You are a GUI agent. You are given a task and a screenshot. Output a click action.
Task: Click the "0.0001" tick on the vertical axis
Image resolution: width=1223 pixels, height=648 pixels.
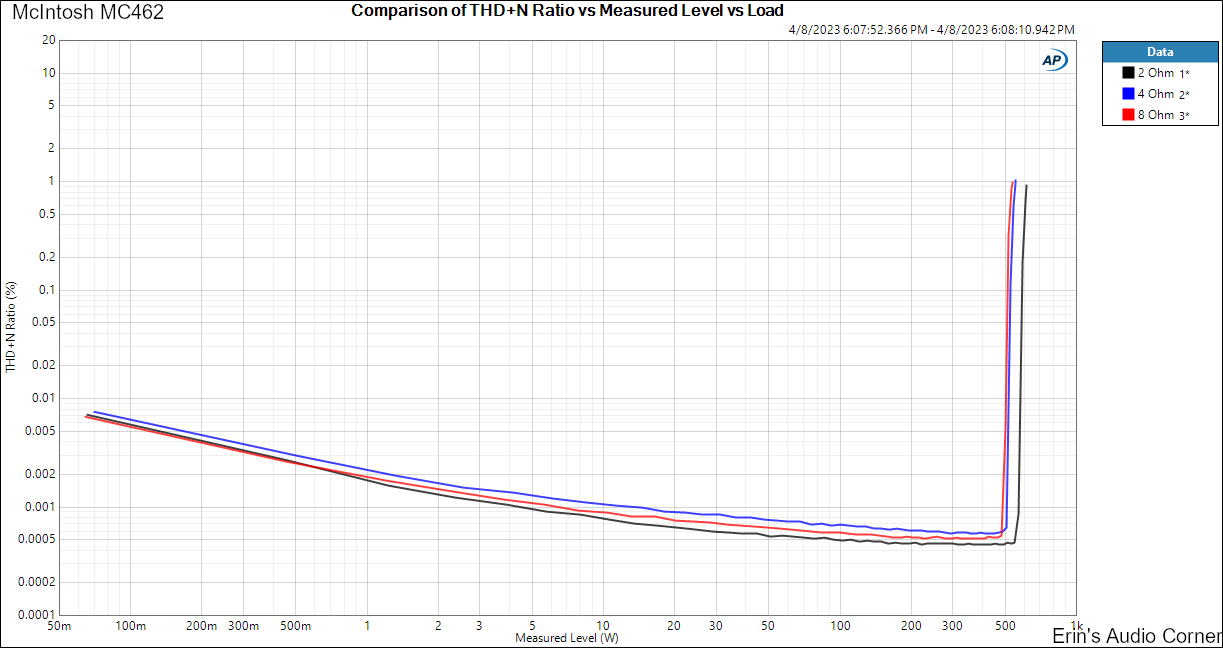pyautogui.click(x=38, y=614)
